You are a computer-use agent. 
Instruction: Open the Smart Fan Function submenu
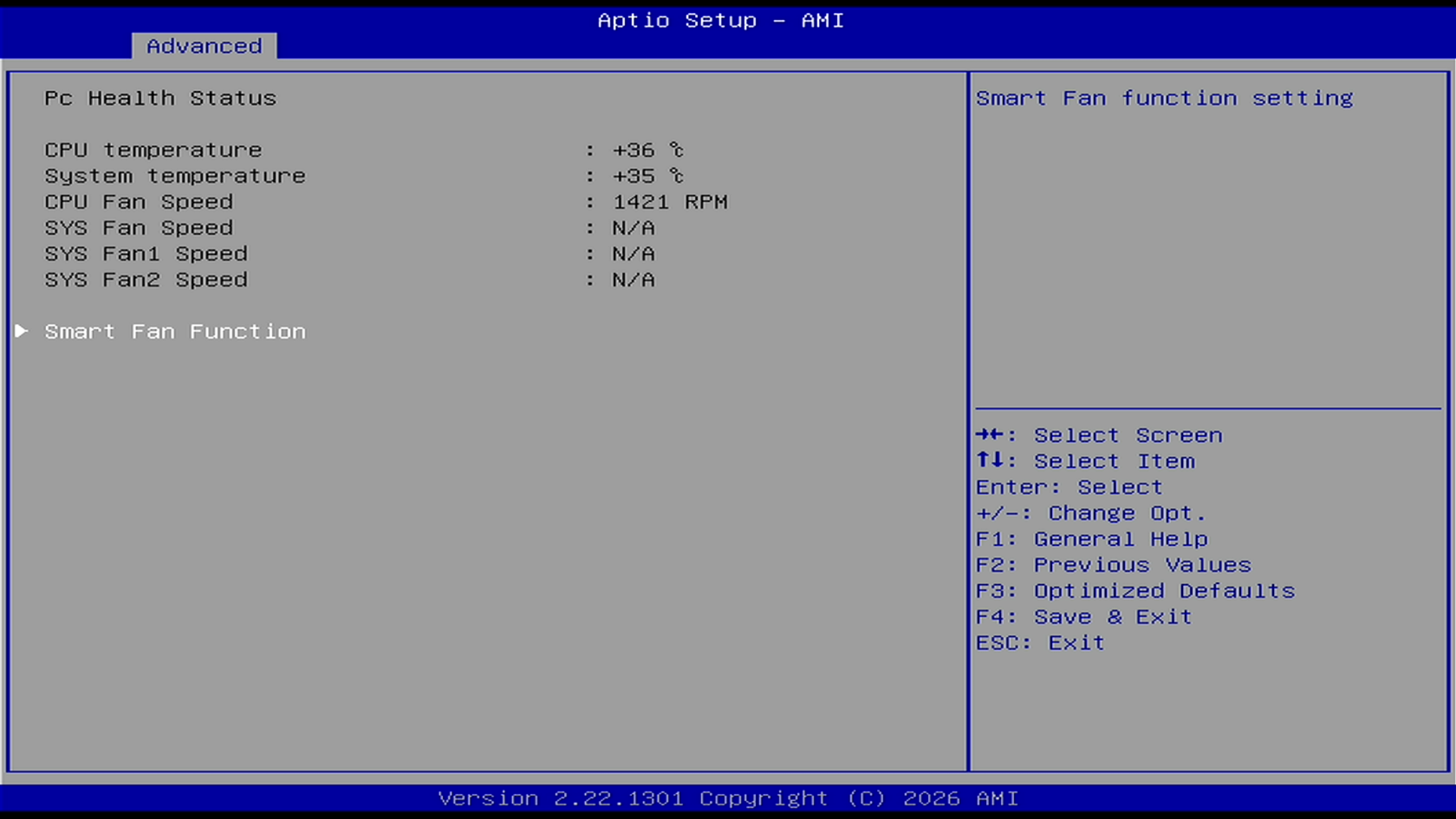[x=175, y=331]
